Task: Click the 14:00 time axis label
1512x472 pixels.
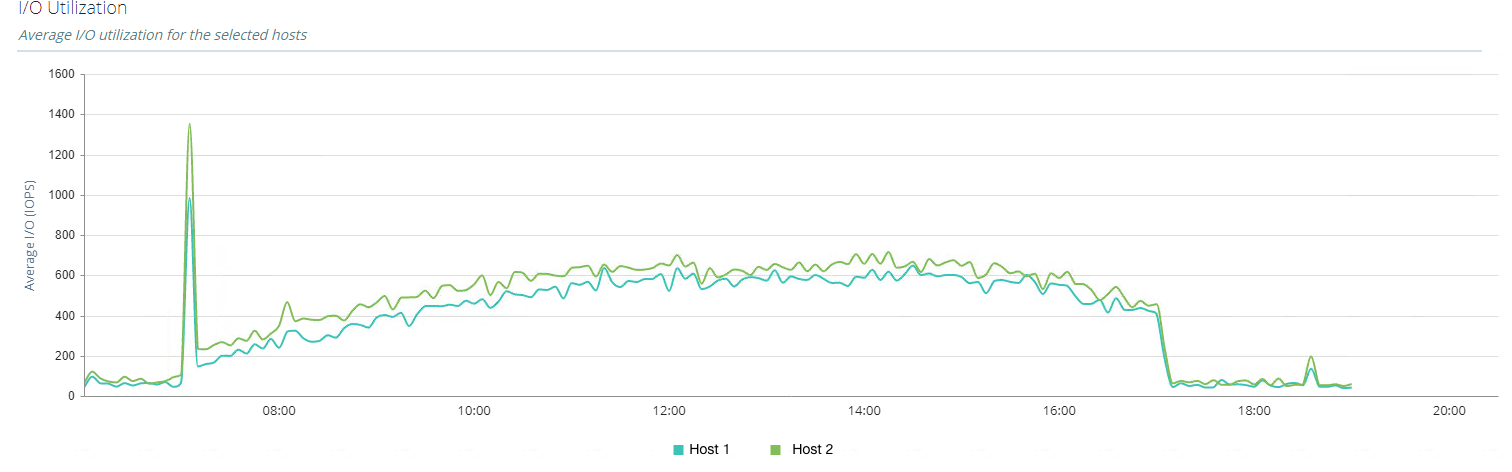Action: 863,410
